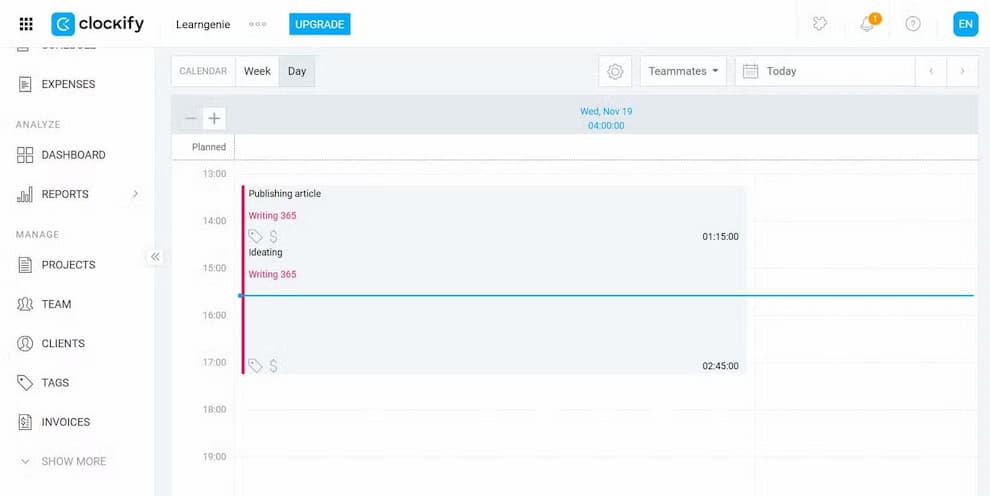Screen dimensions: 990x496
Task: Collapse the sidebar with double chevron
Action: pos(155,257)
